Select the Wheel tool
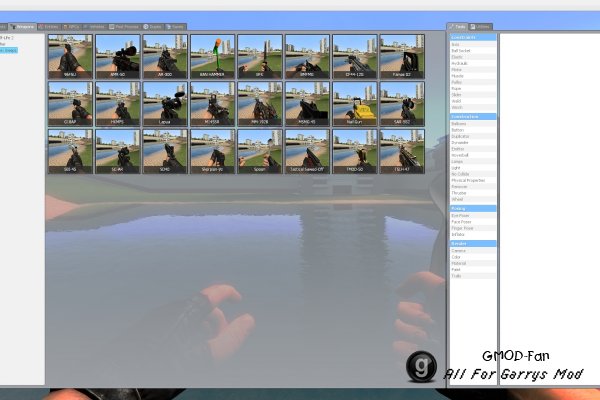This screenshot has height=400, width=600. click(473, 199)
